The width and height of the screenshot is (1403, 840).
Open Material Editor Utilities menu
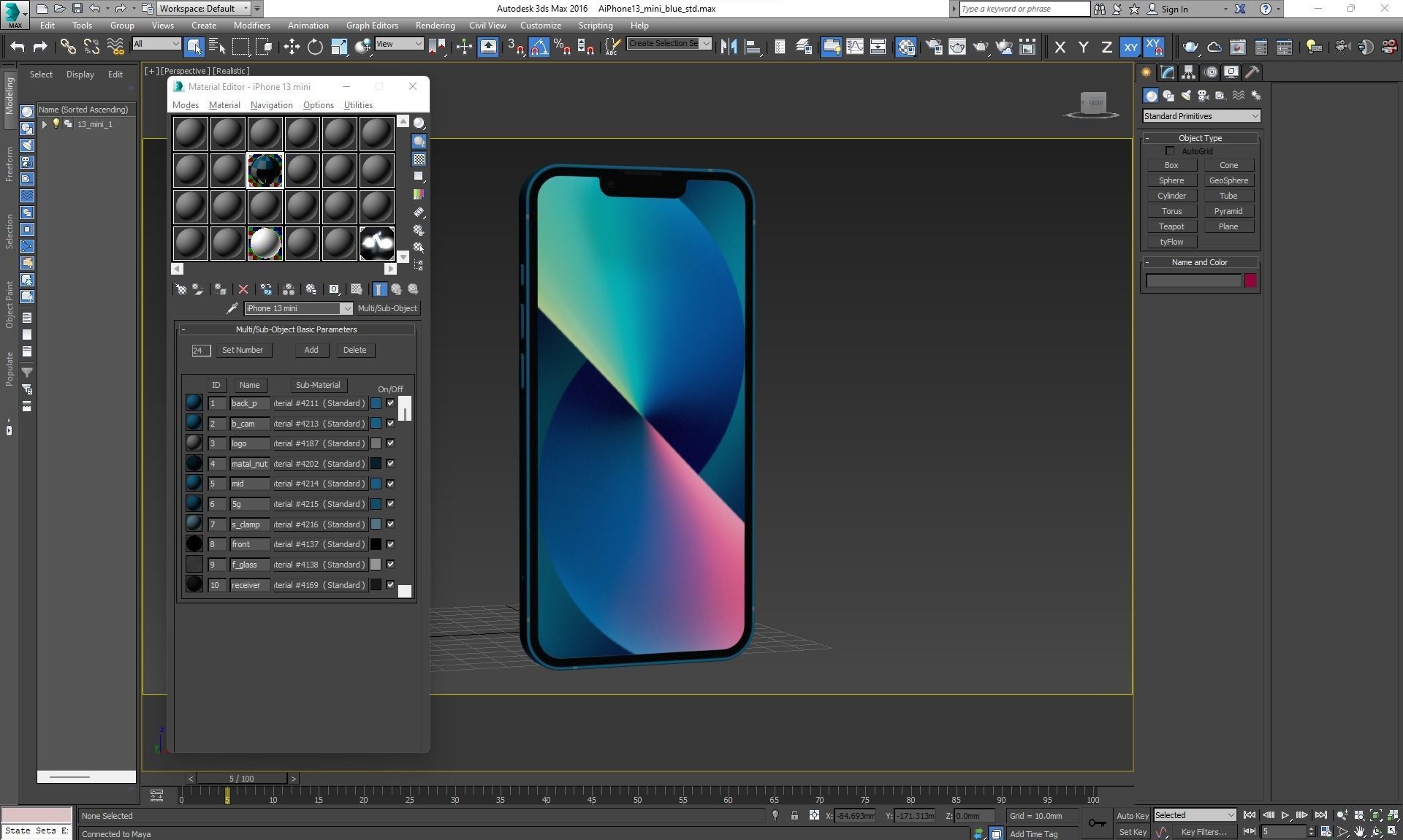[358, 105]
